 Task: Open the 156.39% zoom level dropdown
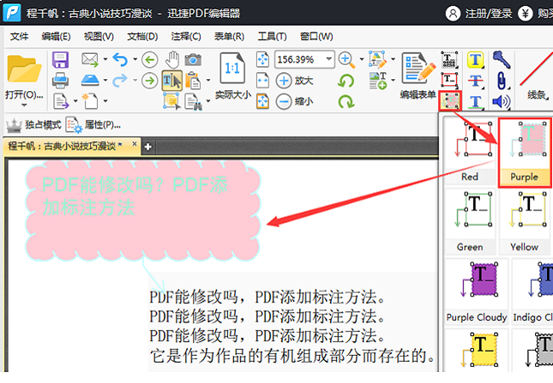point(329,59)
